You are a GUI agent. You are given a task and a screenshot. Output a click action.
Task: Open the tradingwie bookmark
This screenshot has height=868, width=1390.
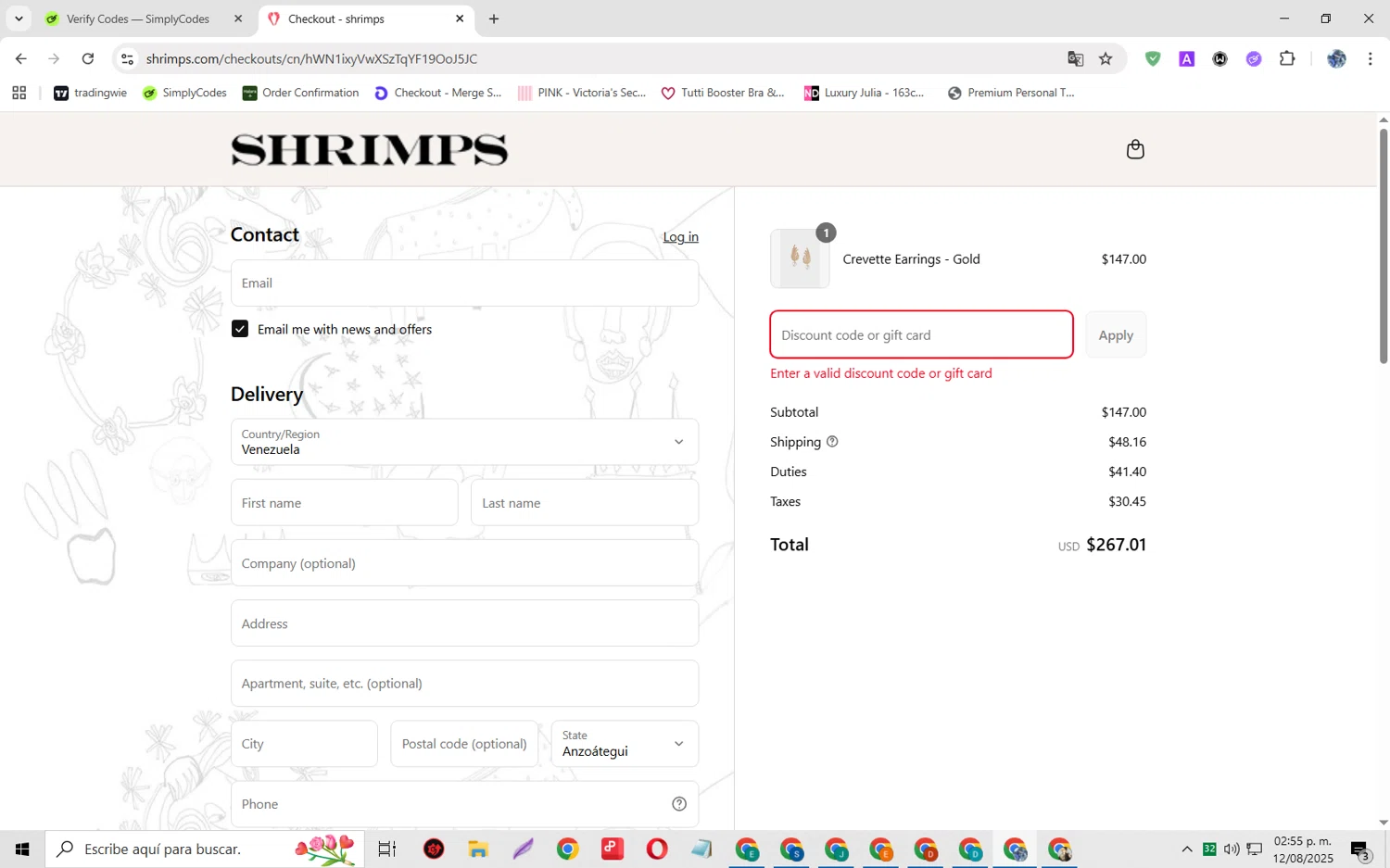coord(91,93)
